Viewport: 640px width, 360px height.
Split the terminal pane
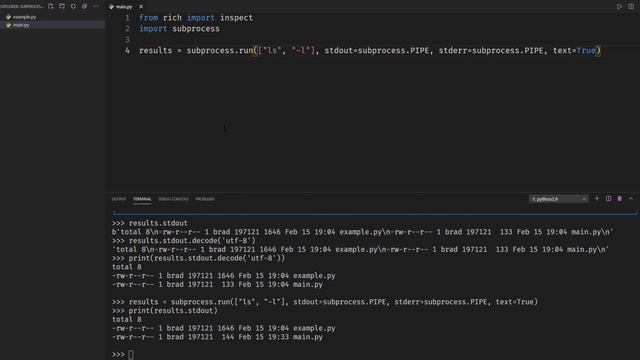608,199
